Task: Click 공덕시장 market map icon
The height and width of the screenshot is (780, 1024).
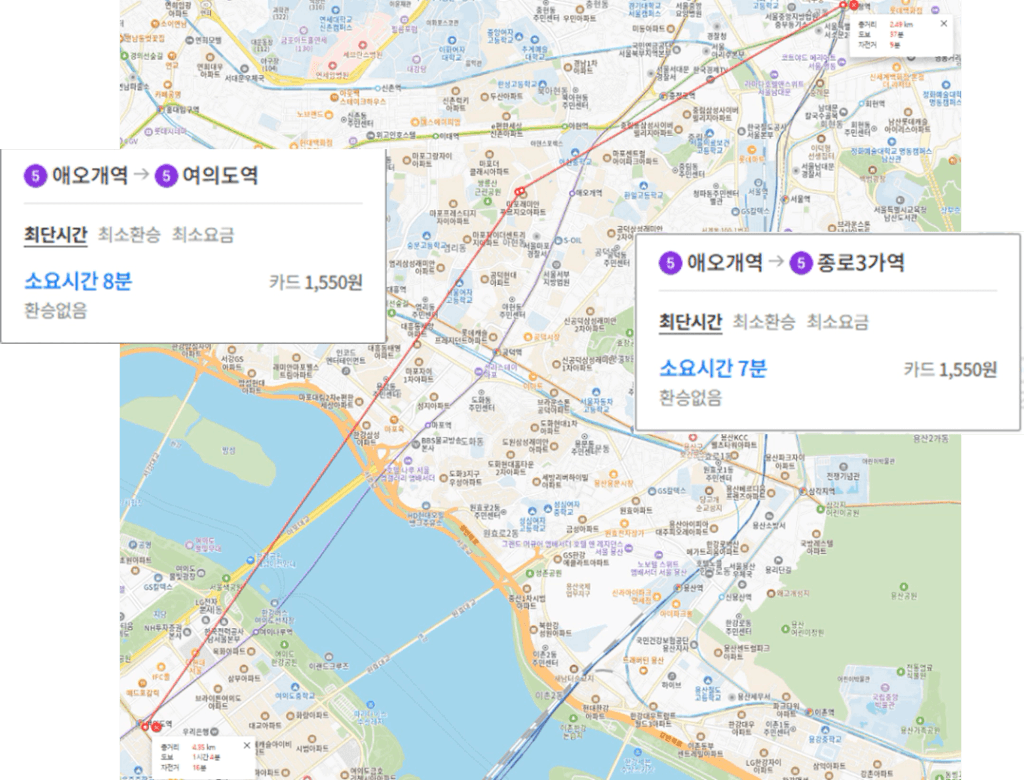Action: coord(528,337)
